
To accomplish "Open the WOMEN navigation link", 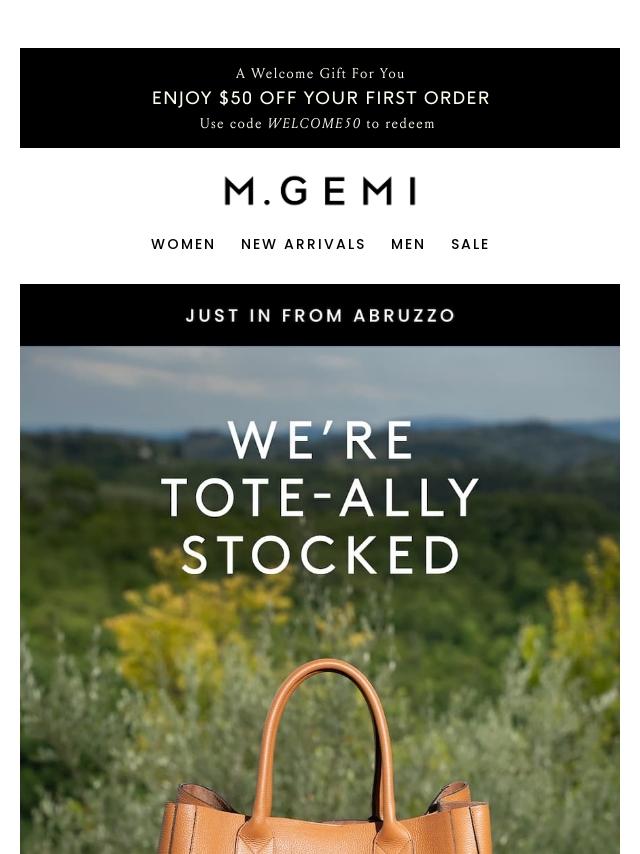I will (x=183, y=244).
